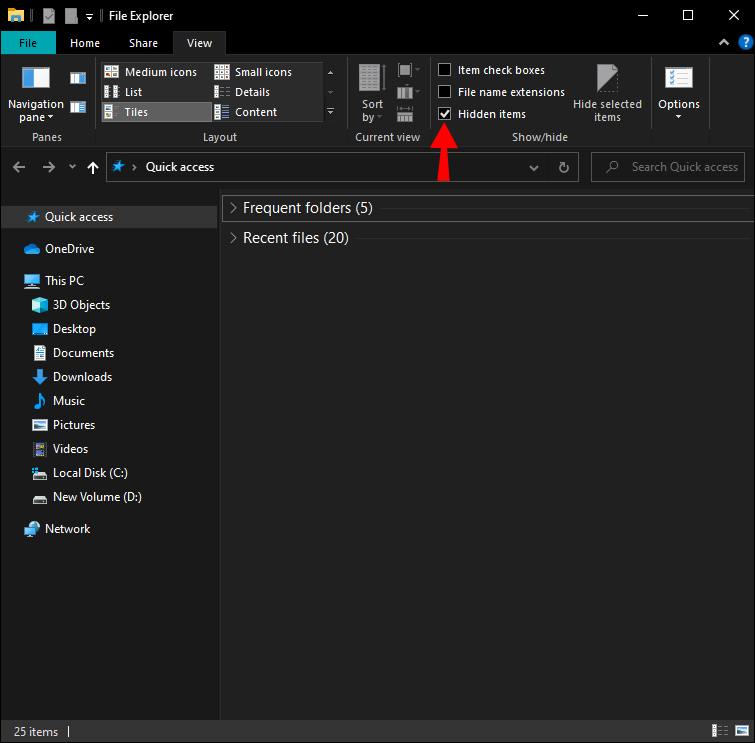Select Quick access in navigation pane

pyautogui.click(x=109, y=217)
